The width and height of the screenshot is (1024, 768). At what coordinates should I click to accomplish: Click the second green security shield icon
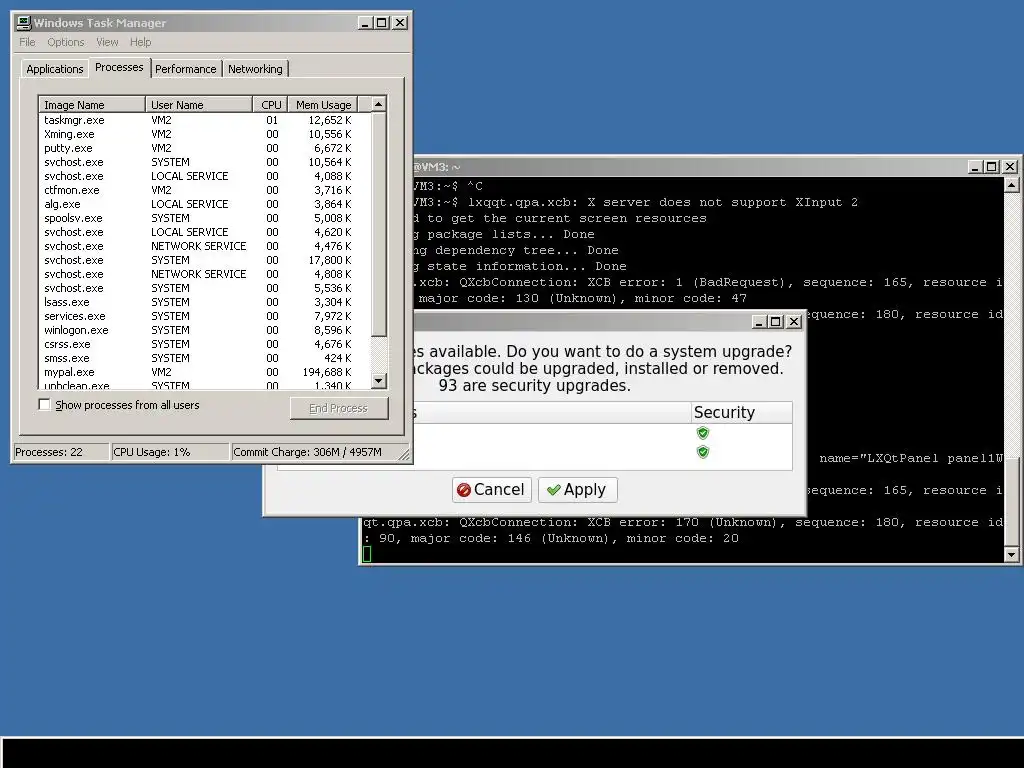(703, 452)
